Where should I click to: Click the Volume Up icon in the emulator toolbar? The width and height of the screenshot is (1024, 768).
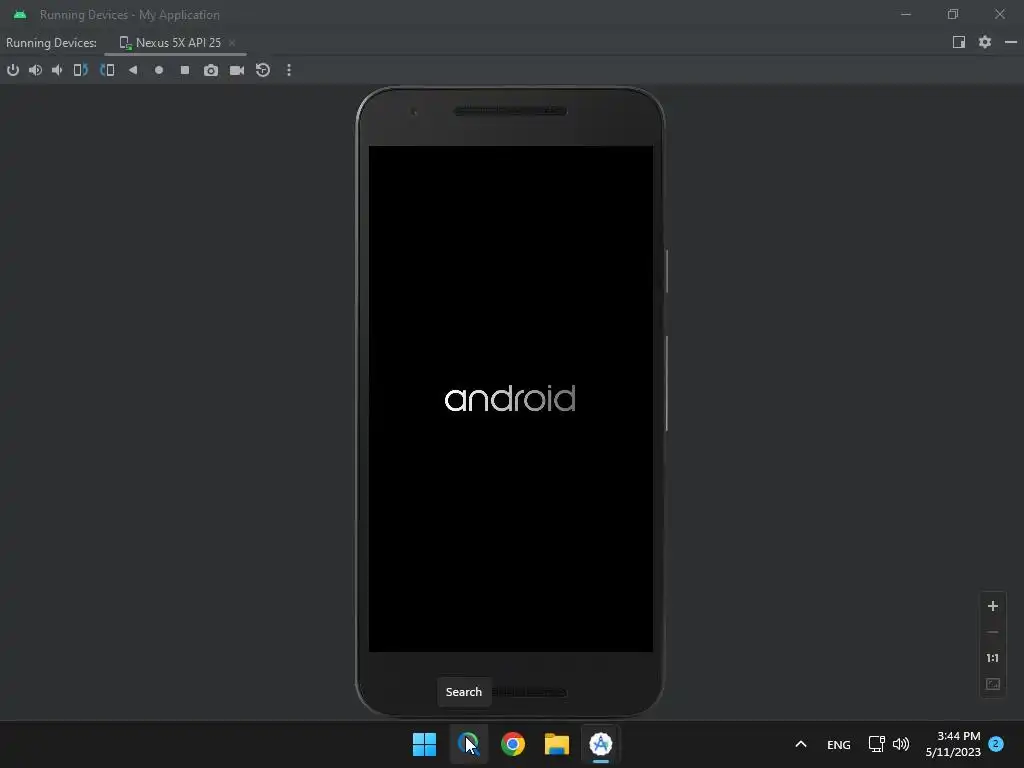(x=35, y=70)
